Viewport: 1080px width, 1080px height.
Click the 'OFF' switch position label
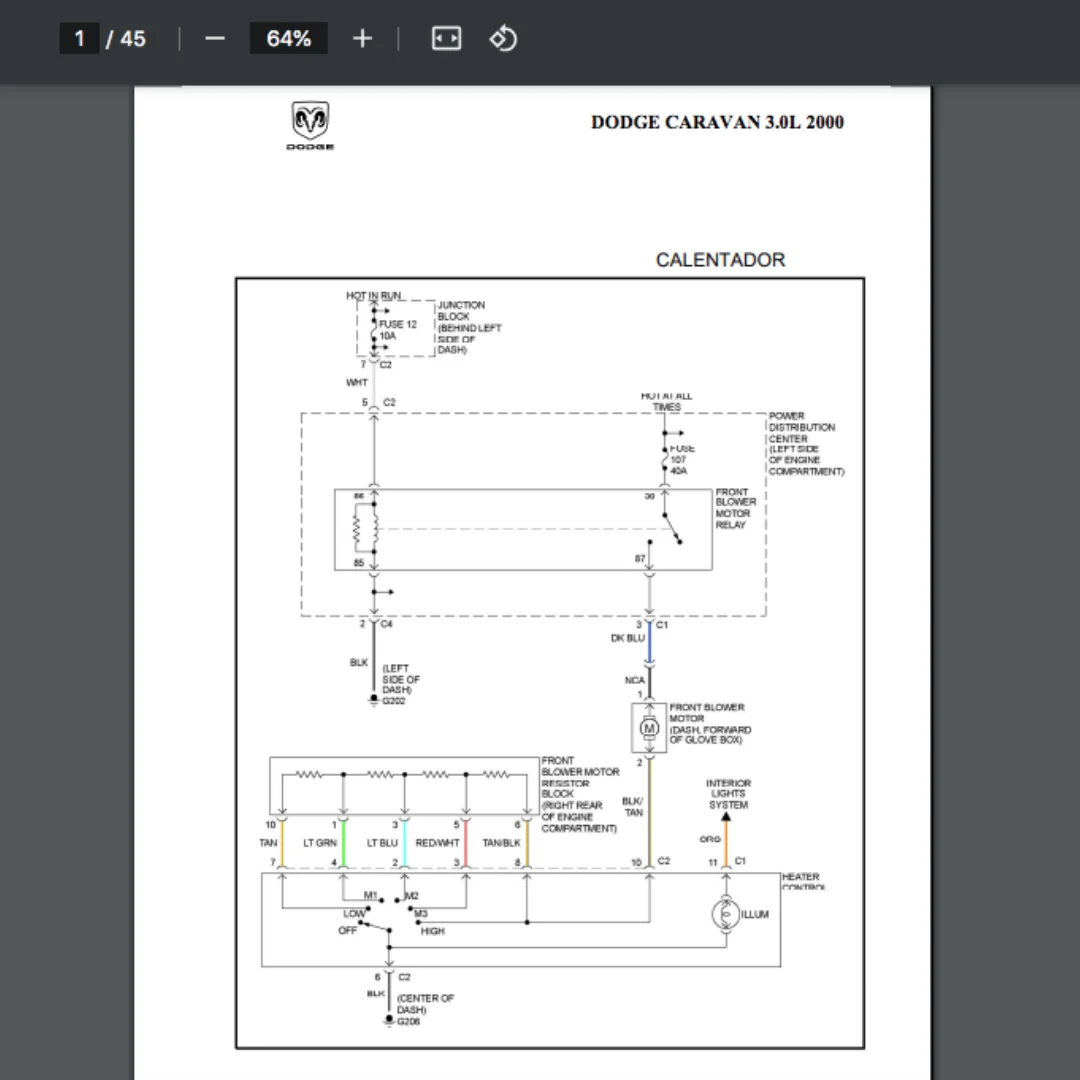click(x=347, y=931)
